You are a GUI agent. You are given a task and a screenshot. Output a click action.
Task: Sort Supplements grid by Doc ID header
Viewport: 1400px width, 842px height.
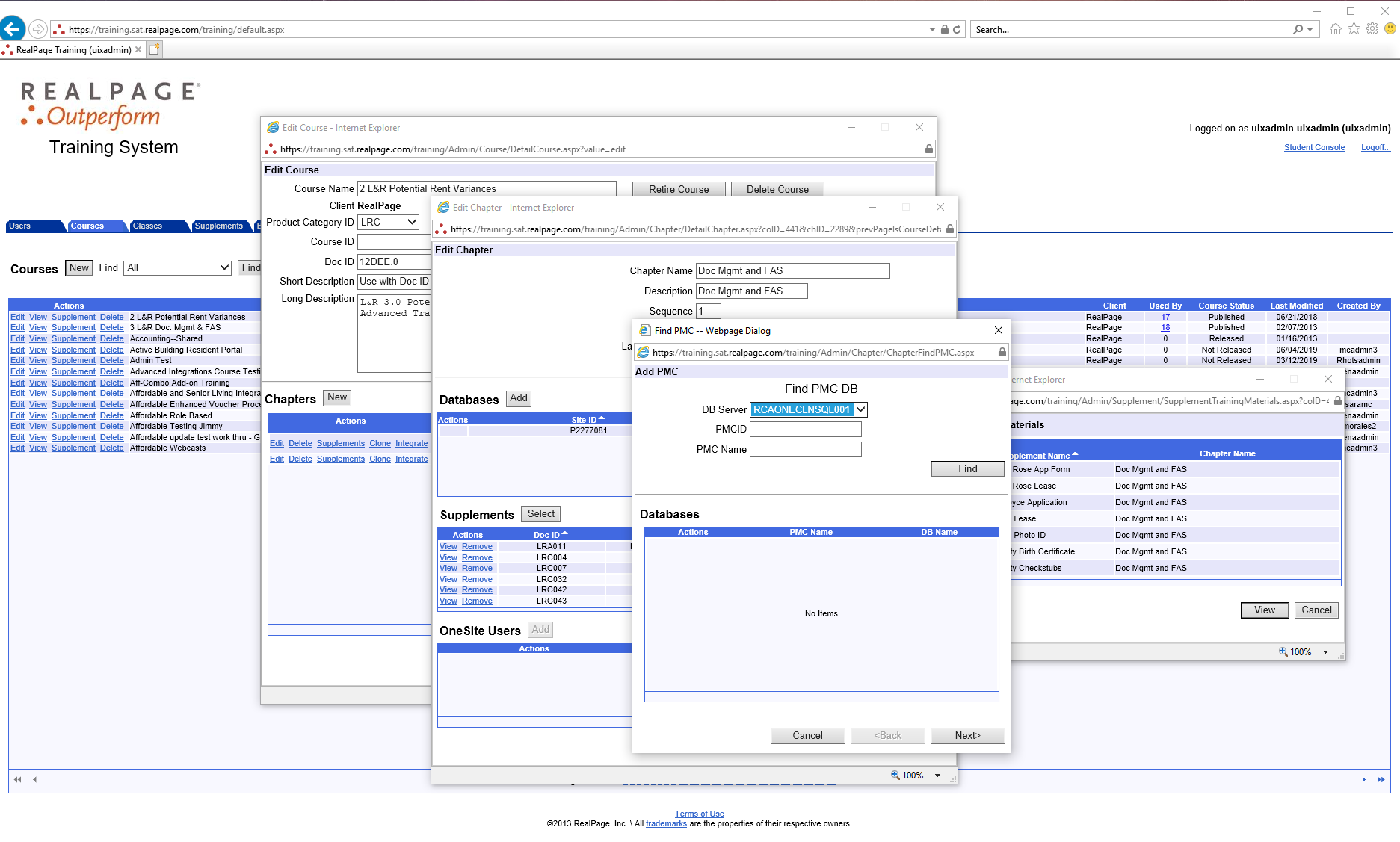550,535
